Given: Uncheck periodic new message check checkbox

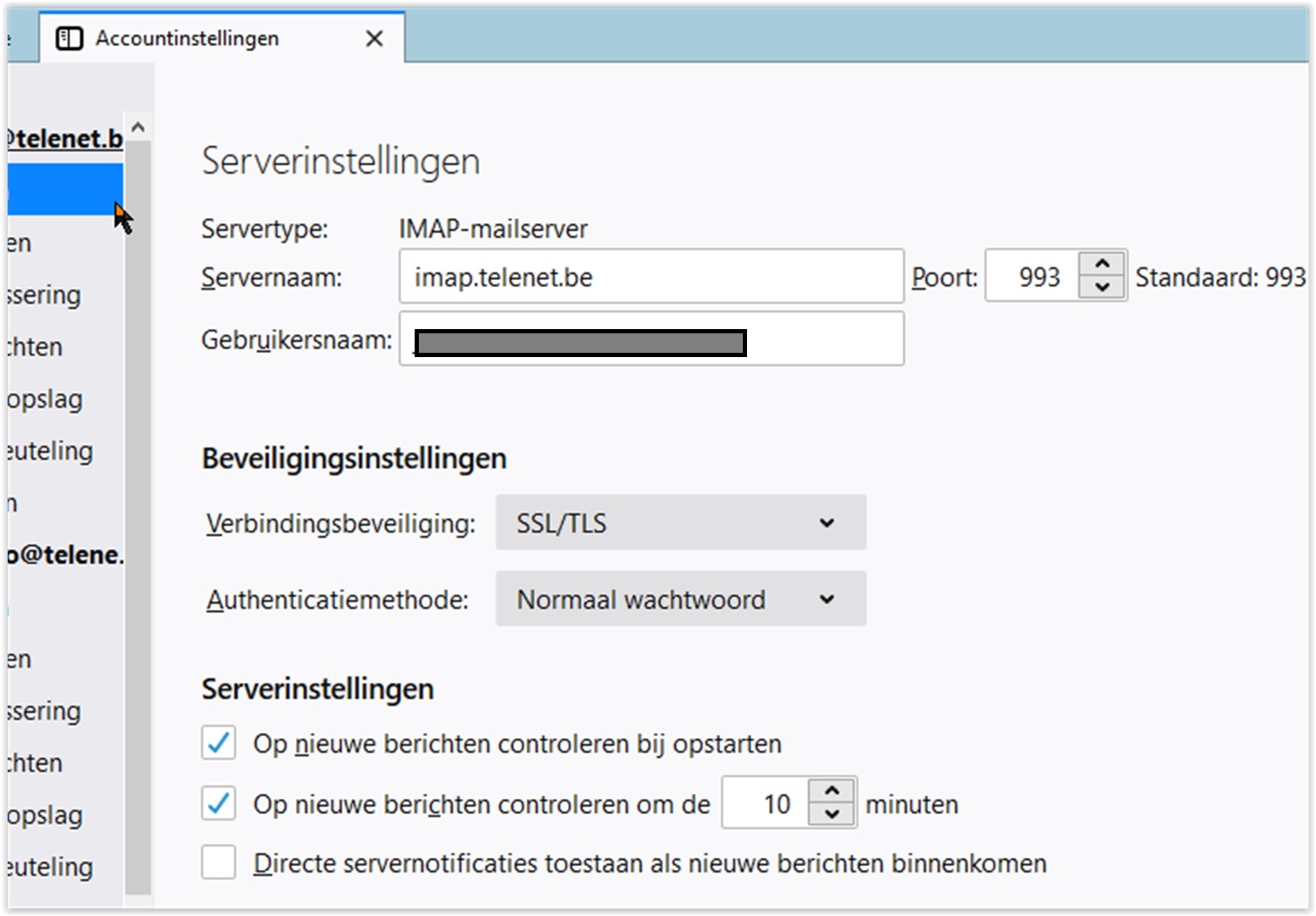Looking at the screenshot, I should point(219,802).
